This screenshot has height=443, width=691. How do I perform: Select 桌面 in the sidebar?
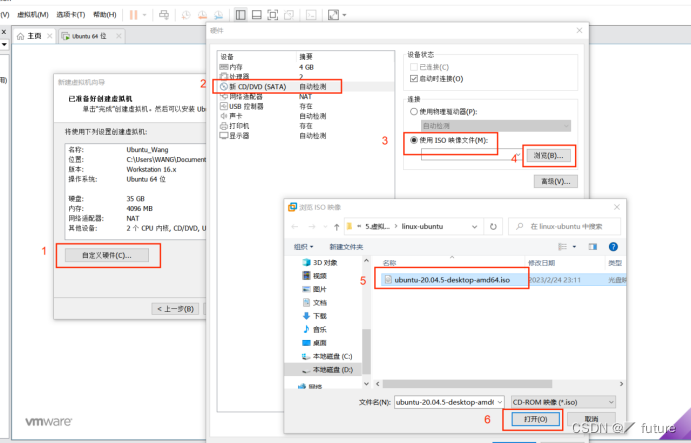pos(315,342)
